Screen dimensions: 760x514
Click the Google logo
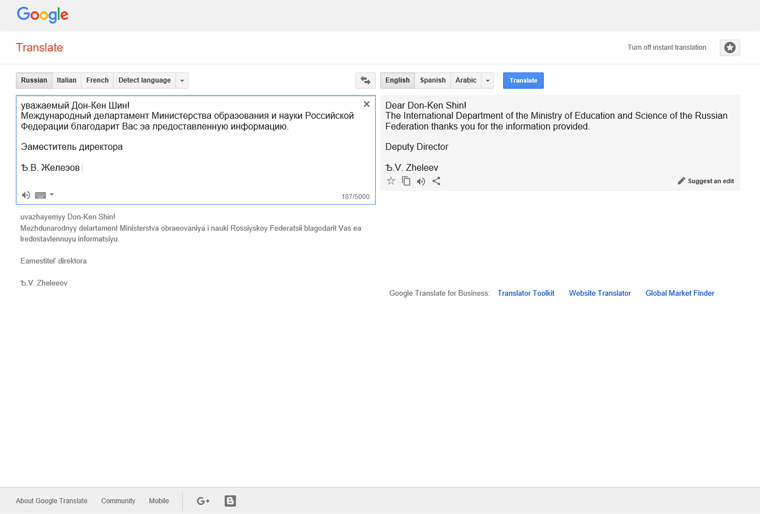43,15
